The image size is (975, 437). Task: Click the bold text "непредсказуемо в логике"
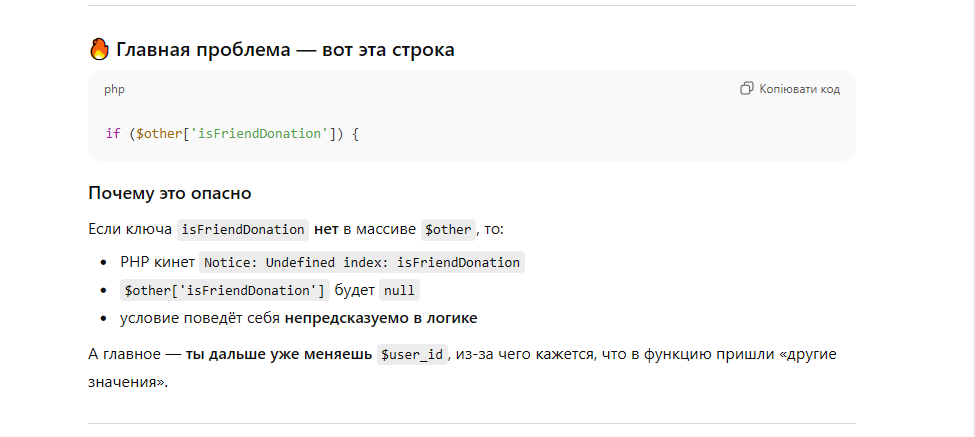pyautogui.click(x=380, y=318)
